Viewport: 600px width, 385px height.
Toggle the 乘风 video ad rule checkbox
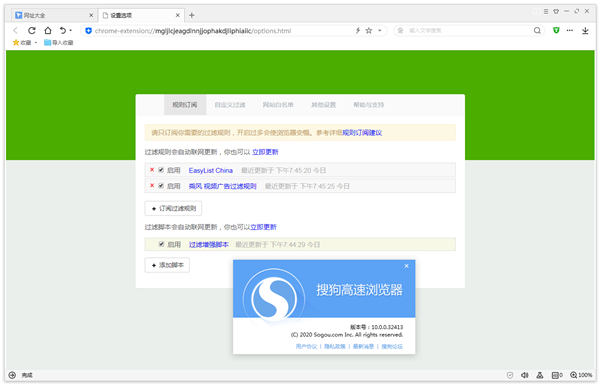coord(161,186)
